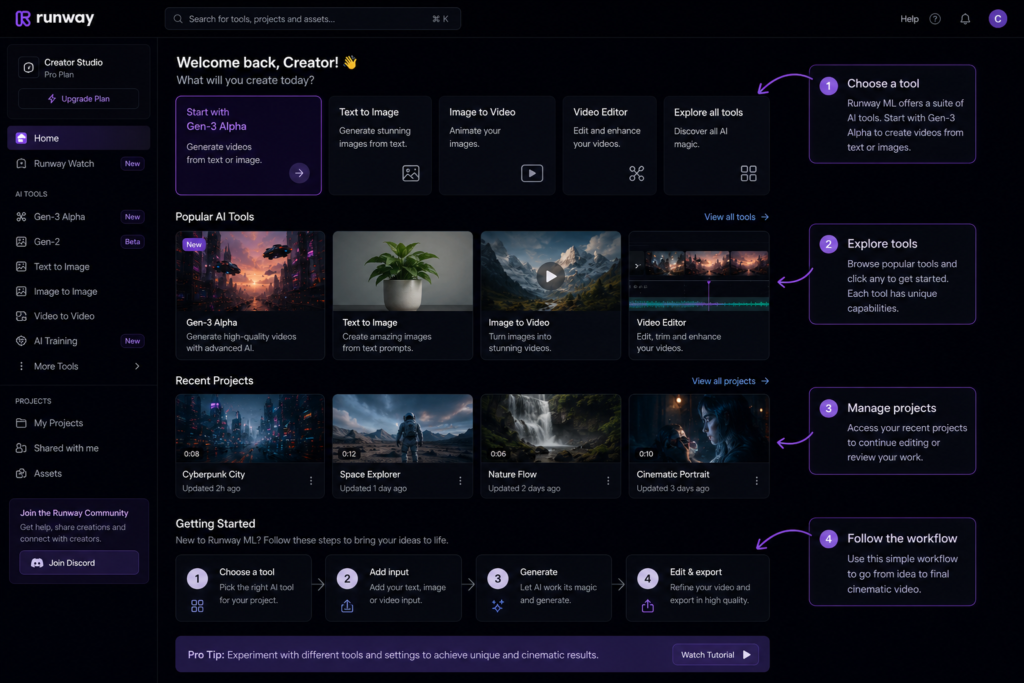Click the Join Discord button
The height and width of the screenshot is (683, 1024).
(x=78, y=563)
